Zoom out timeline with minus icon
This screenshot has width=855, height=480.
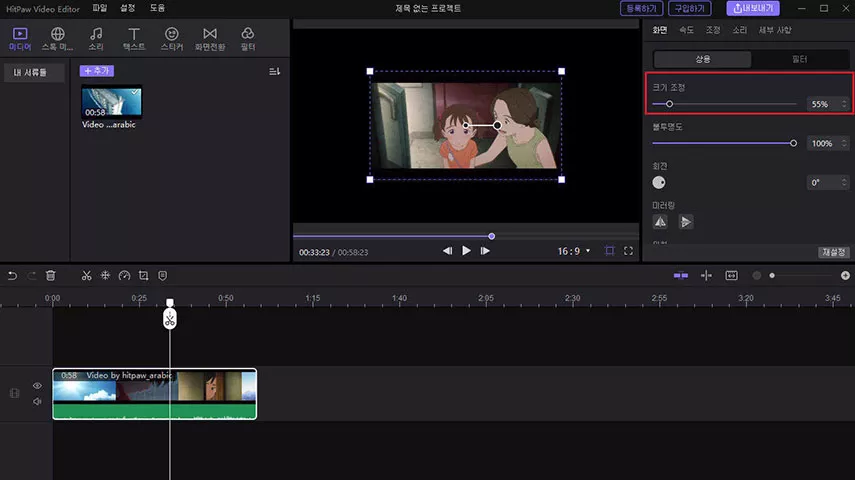pyautogui.click(x=757, y=275)
